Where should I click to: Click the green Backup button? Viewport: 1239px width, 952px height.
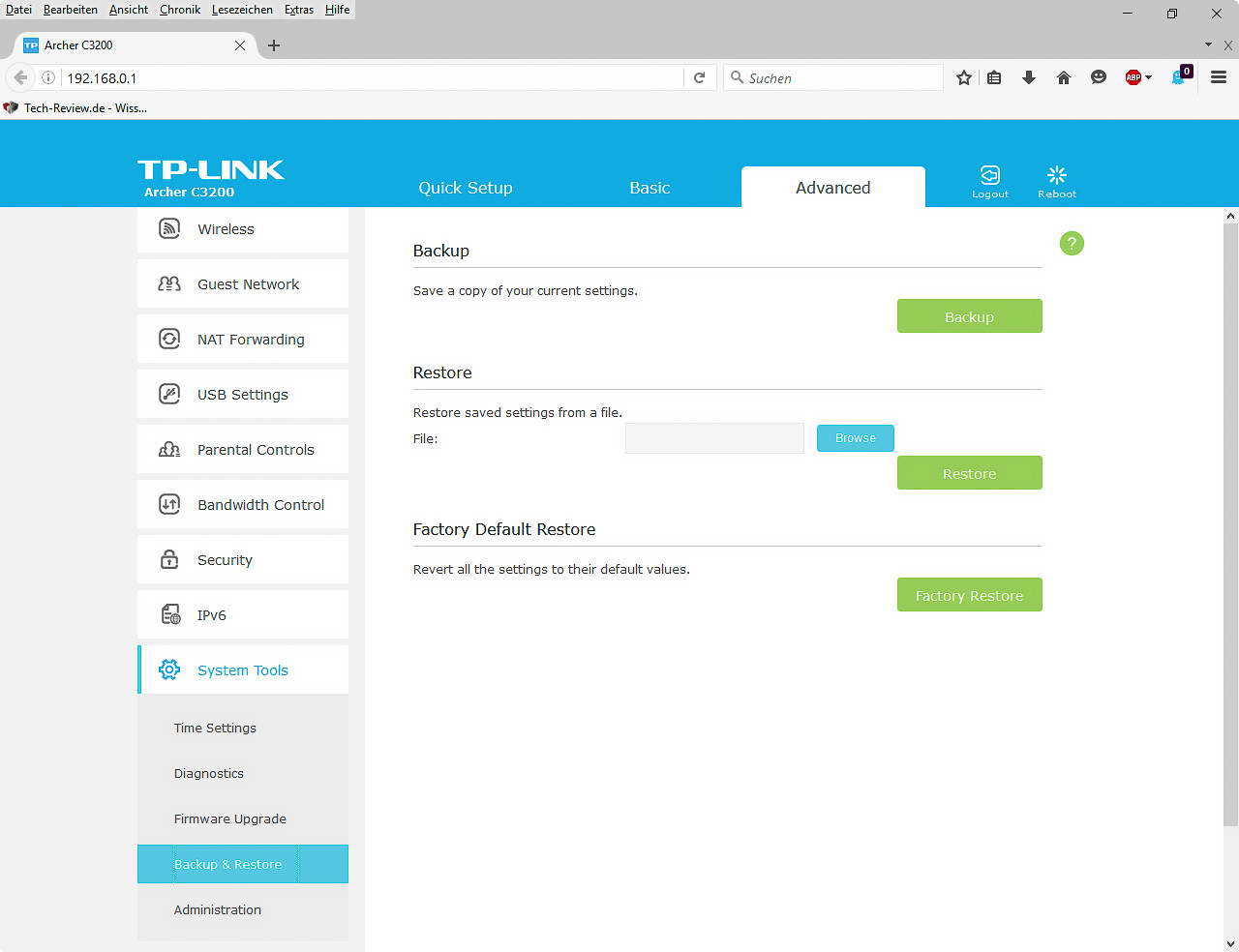point(969,316)
